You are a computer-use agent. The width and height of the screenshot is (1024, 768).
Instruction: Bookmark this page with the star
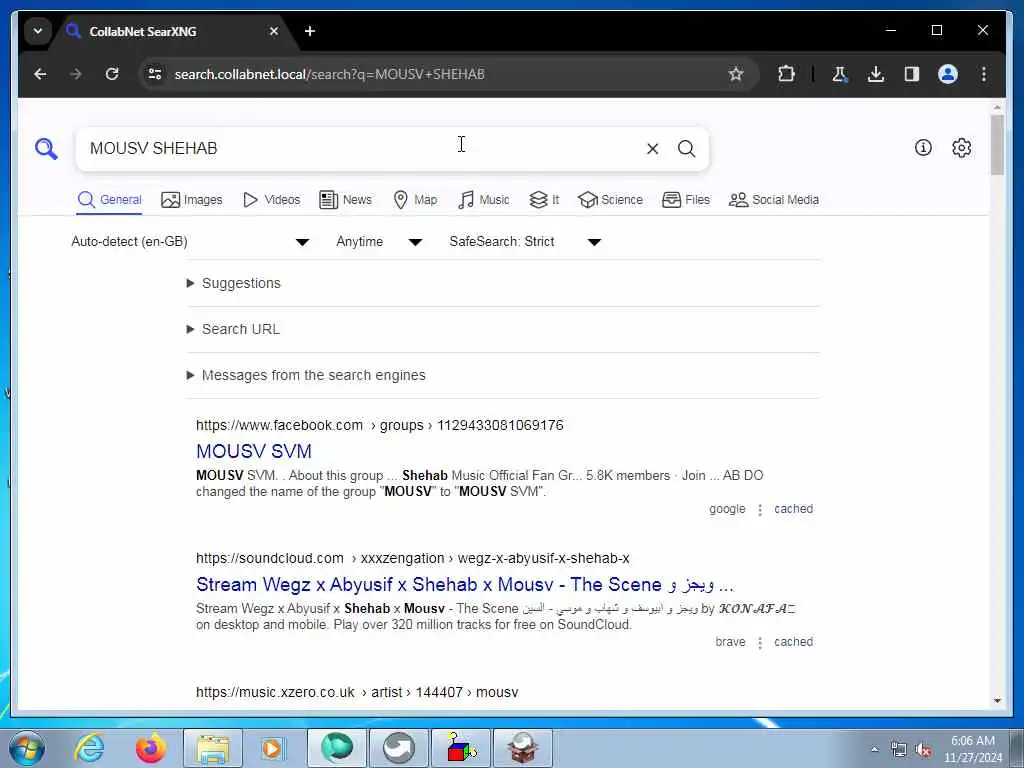(736, 74)
